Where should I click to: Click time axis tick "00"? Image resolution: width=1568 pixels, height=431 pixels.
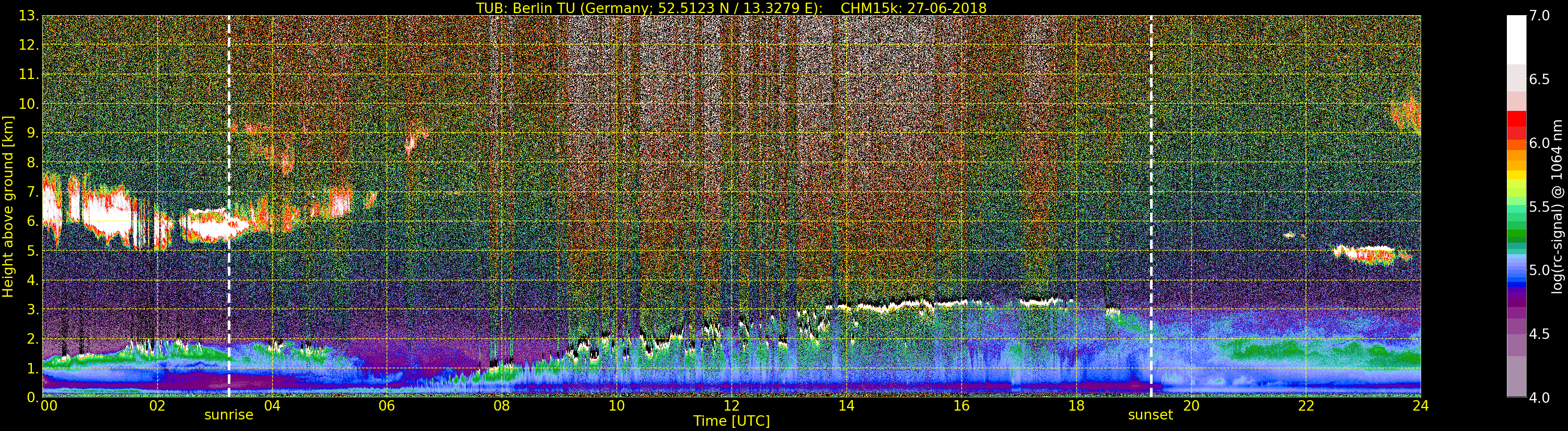click(x=49, y=406)
